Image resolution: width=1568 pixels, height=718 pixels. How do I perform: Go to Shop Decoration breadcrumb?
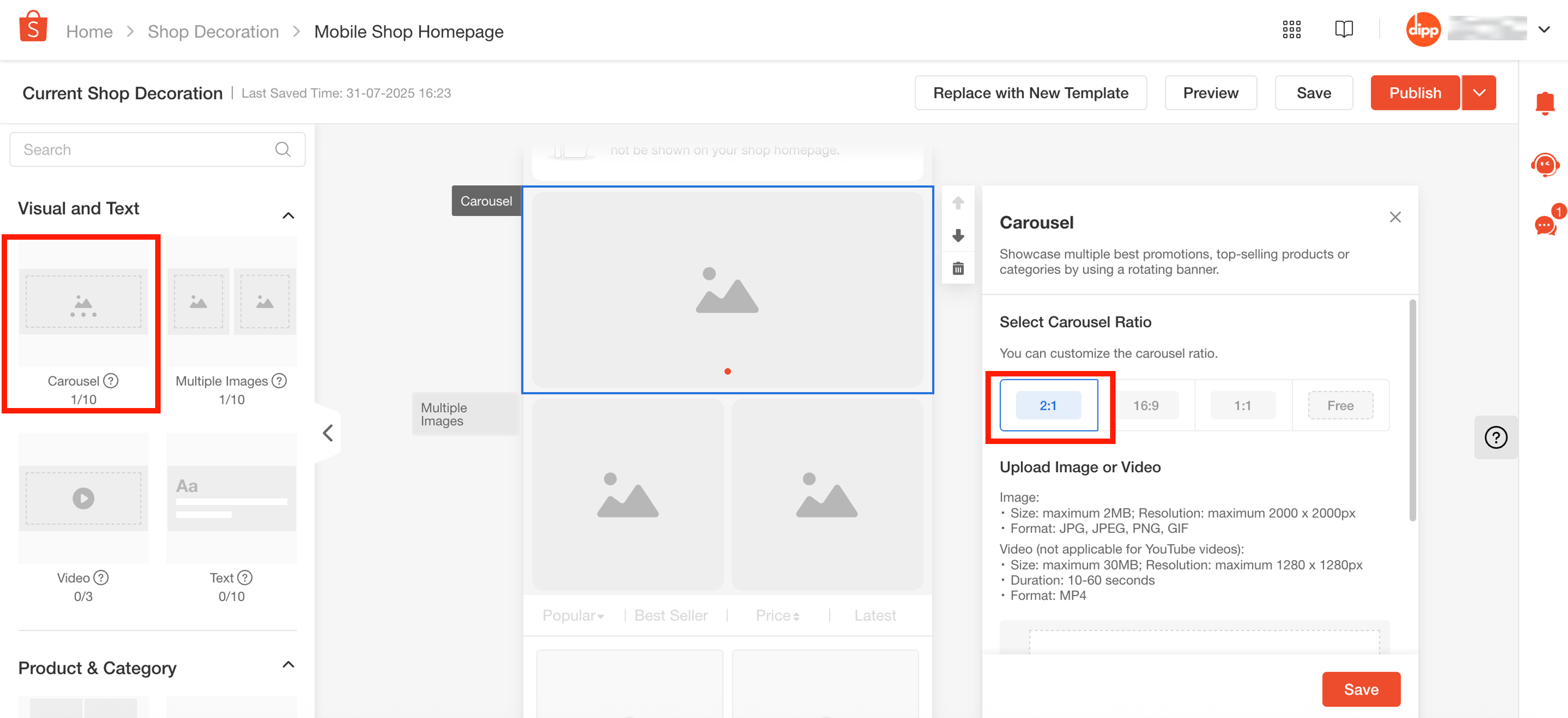coord(213,31)
